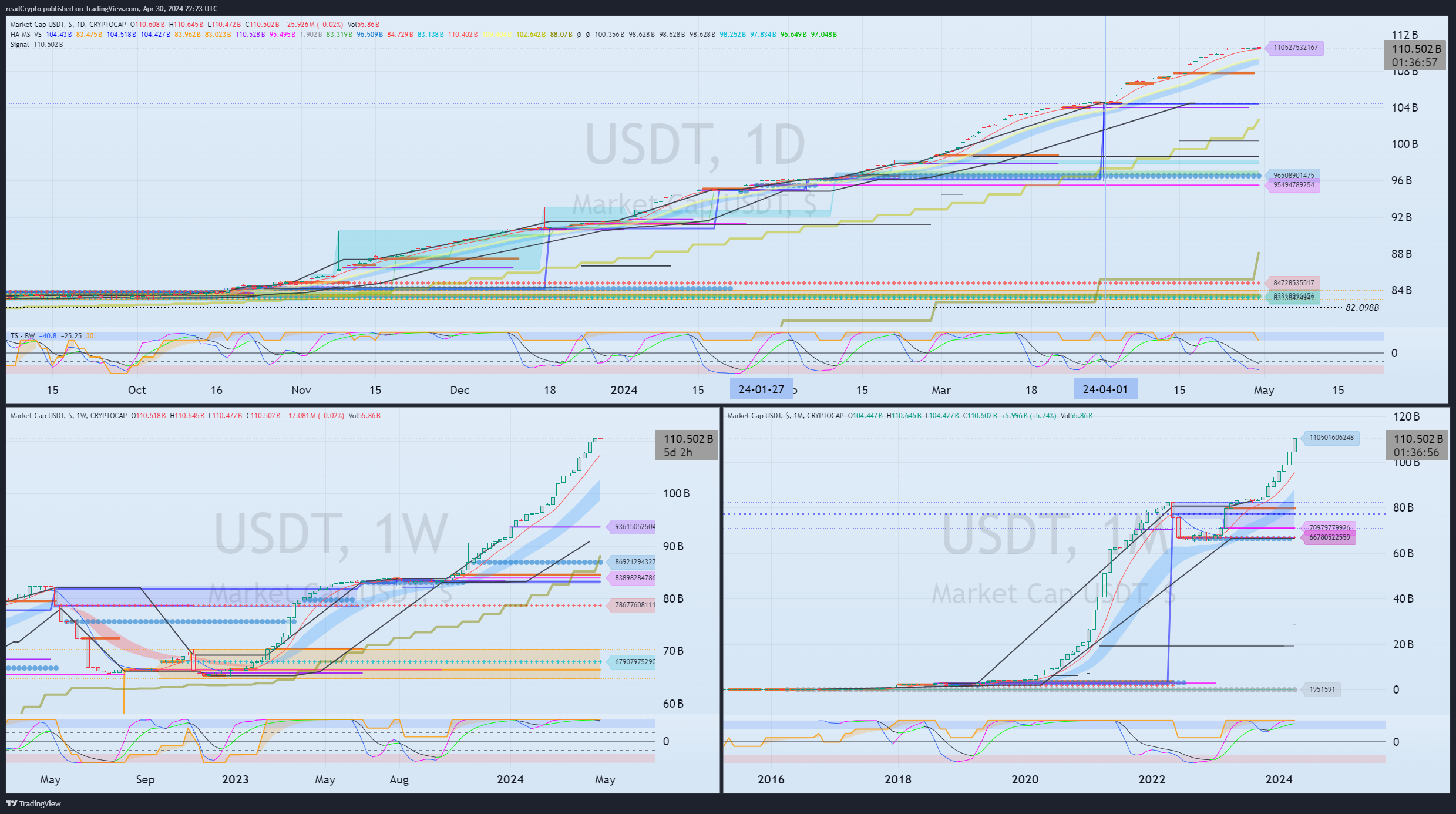Click the Aug label on the weekly time axis

[x=399, y=779]
